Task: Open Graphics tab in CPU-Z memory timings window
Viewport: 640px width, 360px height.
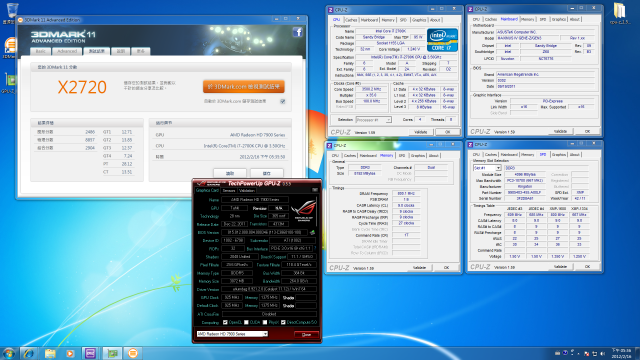Action: pyautogui.click(x=418, y=156)
